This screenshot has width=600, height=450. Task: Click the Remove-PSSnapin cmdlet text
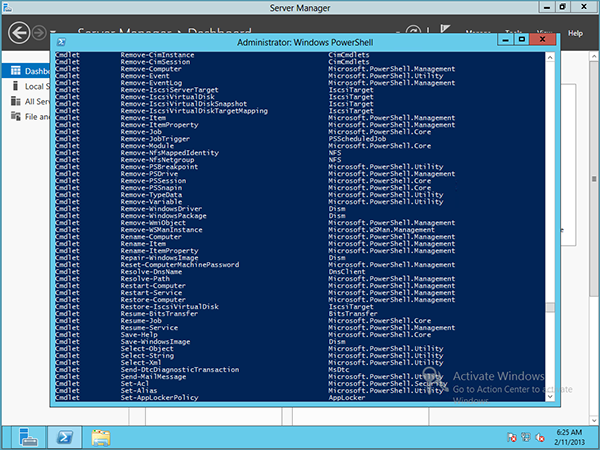point(151,188)
